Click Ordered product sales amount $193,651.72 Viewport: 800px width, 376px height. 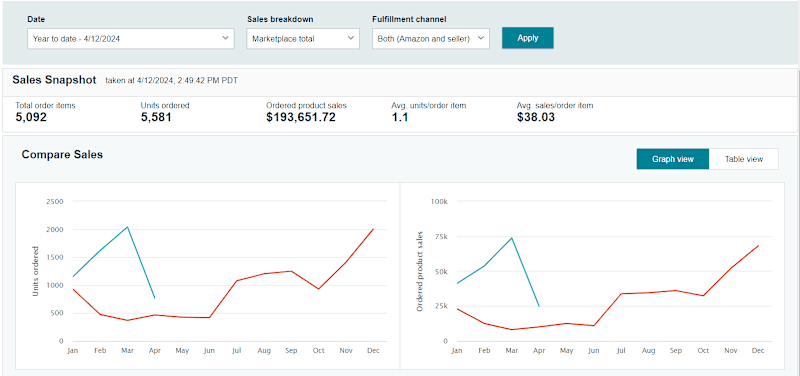[301, 117]
